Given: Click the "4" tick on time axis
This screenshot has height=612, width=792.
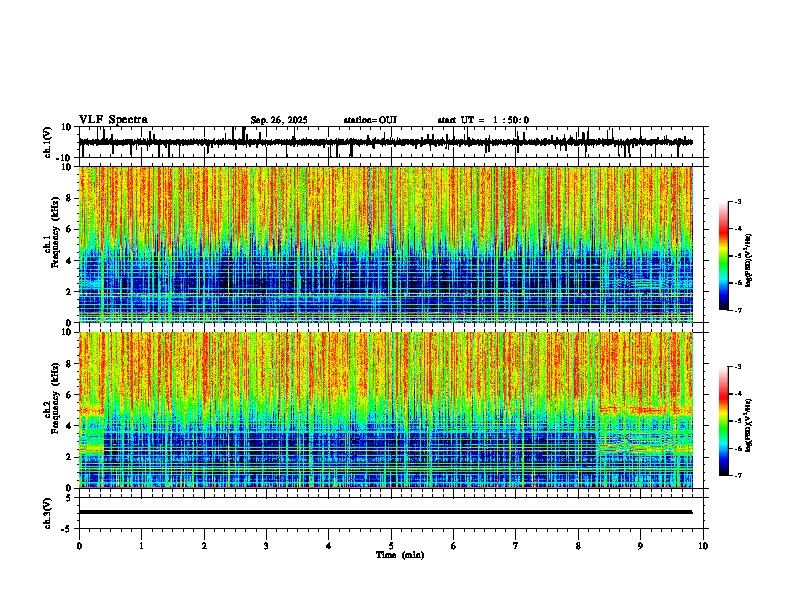Looking at the screenshot, I should coord(329,546).
